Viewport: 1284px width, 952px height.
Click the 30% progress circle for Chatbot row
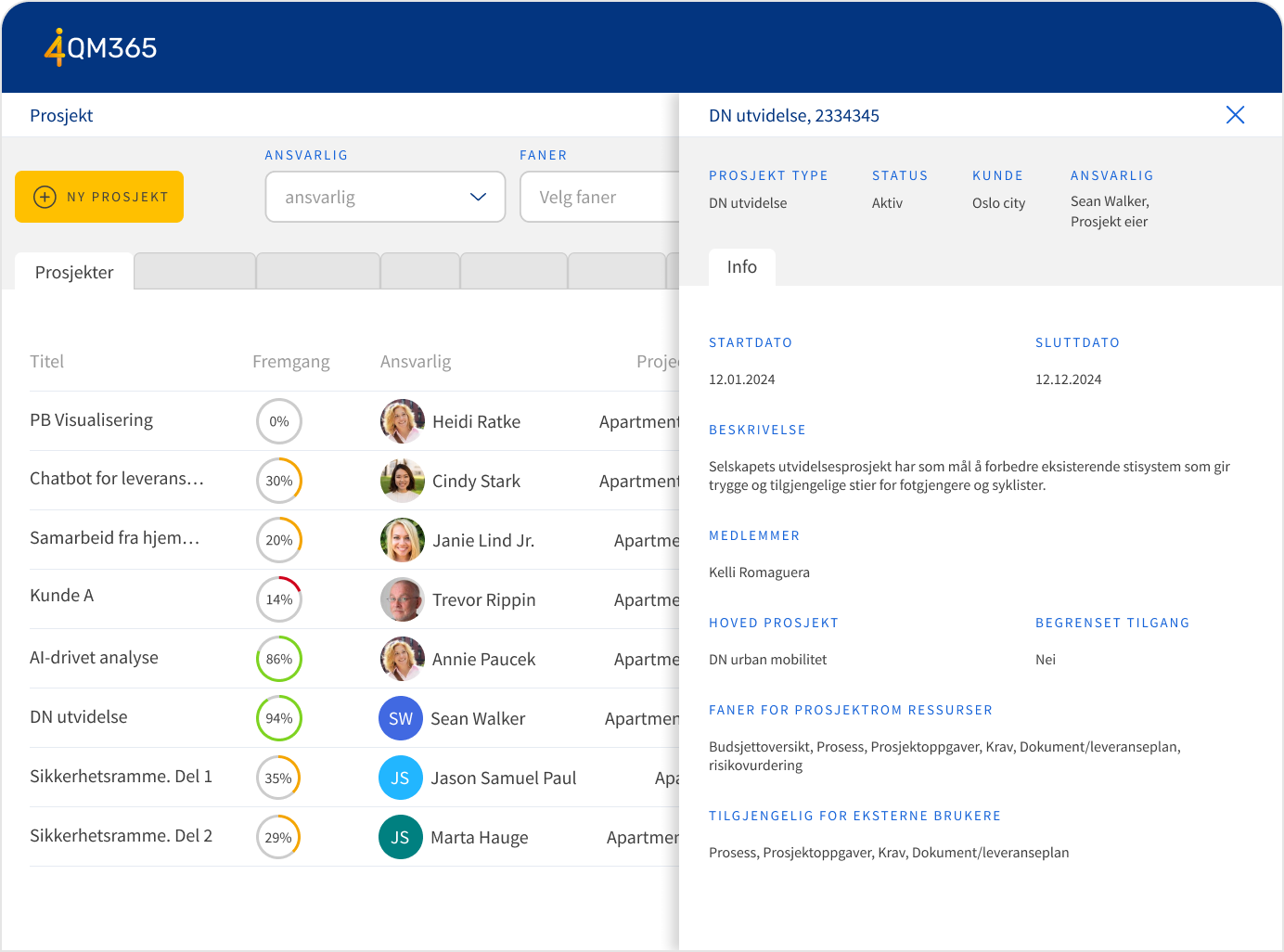(x=279, y=481)
